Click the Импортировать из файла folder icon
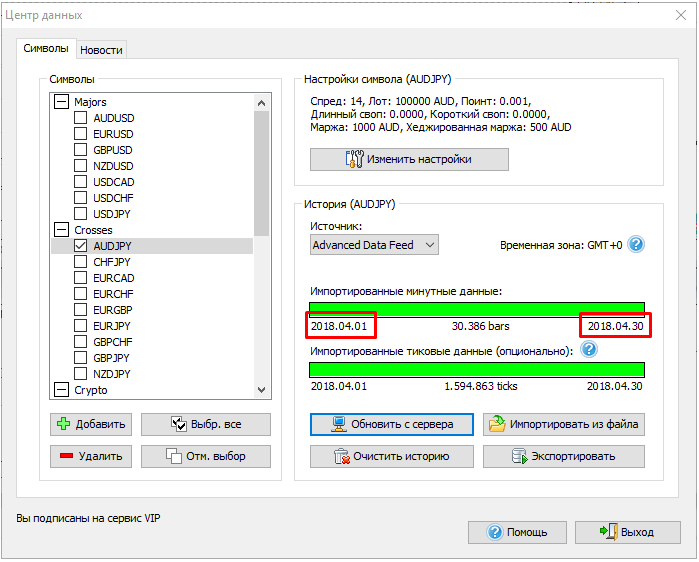Screen dimensions: 699x562 497,424
